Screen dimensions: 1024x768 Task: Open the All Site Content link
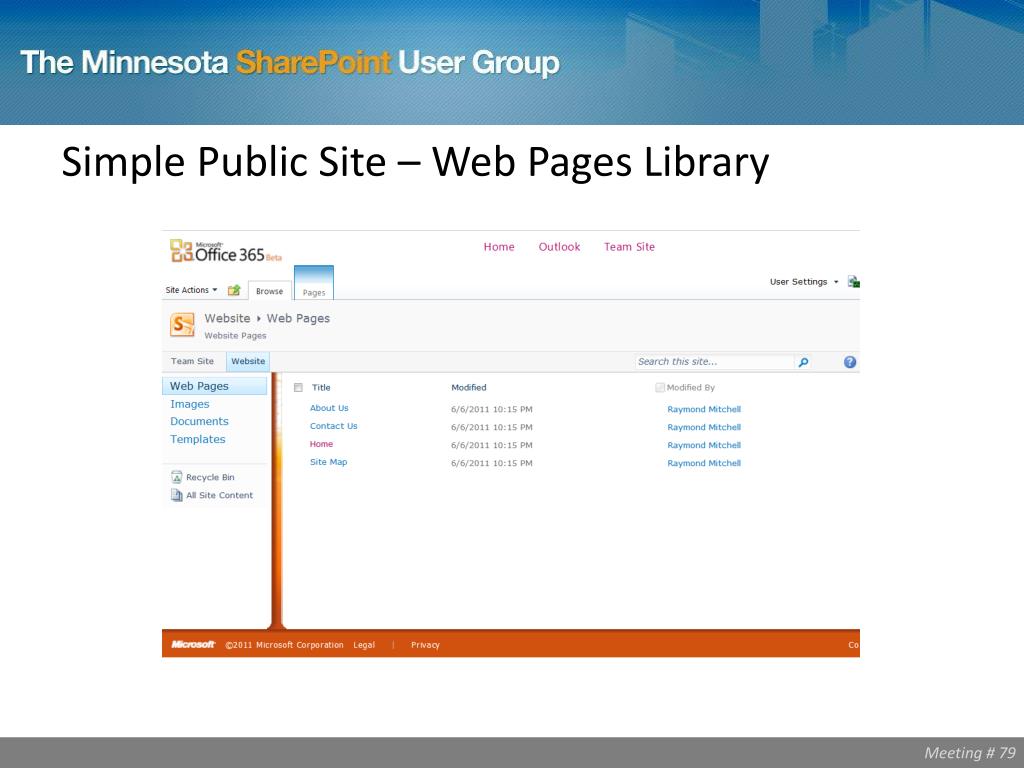219,495
